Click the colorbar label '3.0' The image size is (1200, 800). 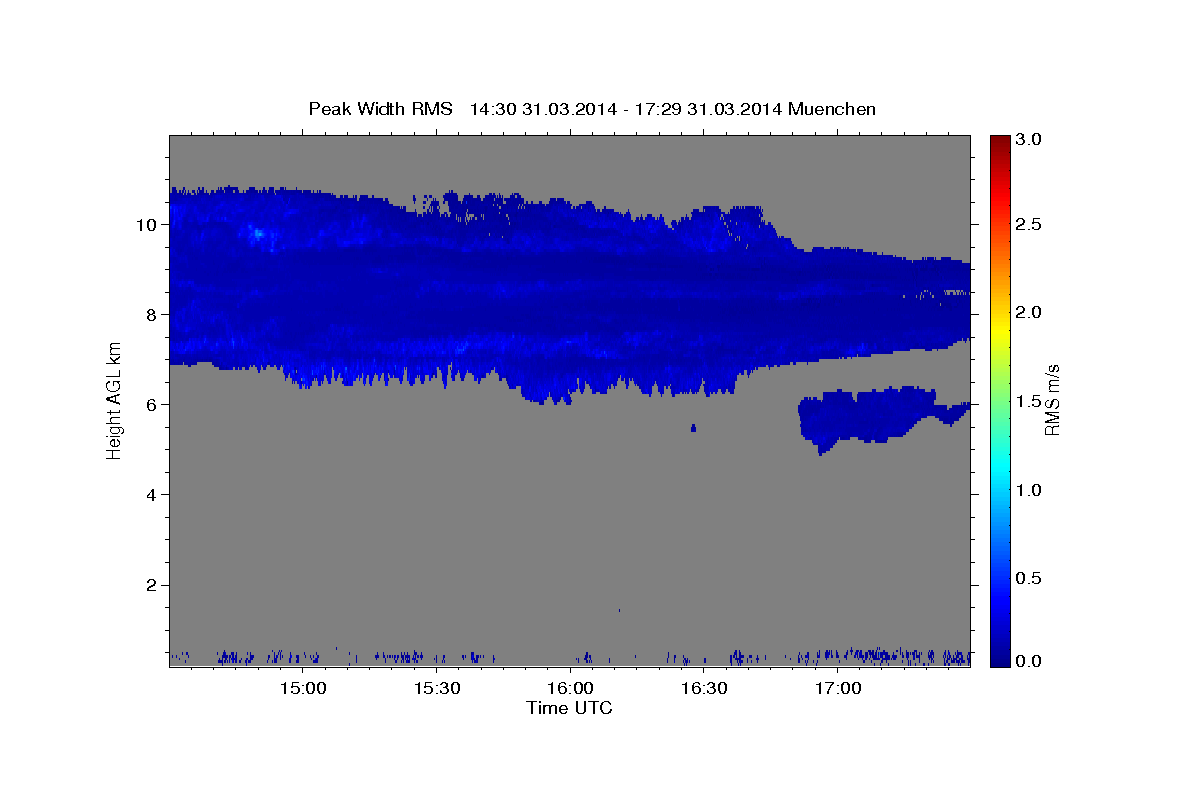pos(1029,140)
